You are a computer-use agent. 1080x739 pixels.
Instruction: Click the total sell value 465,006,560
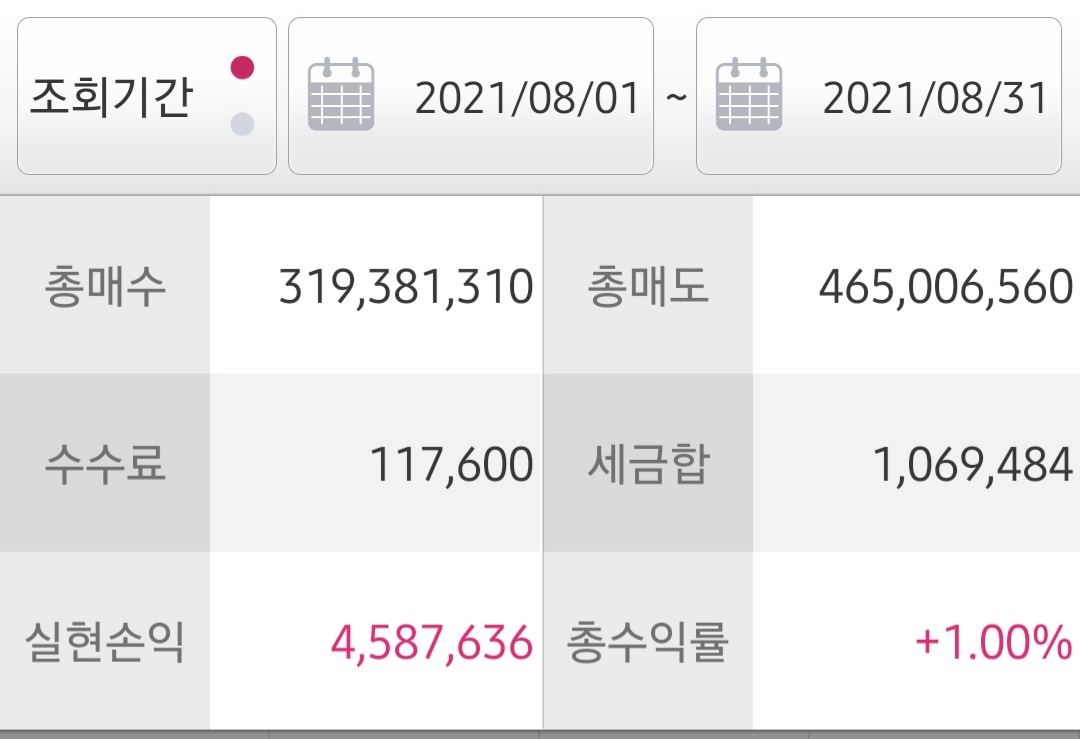click(945, 288)
